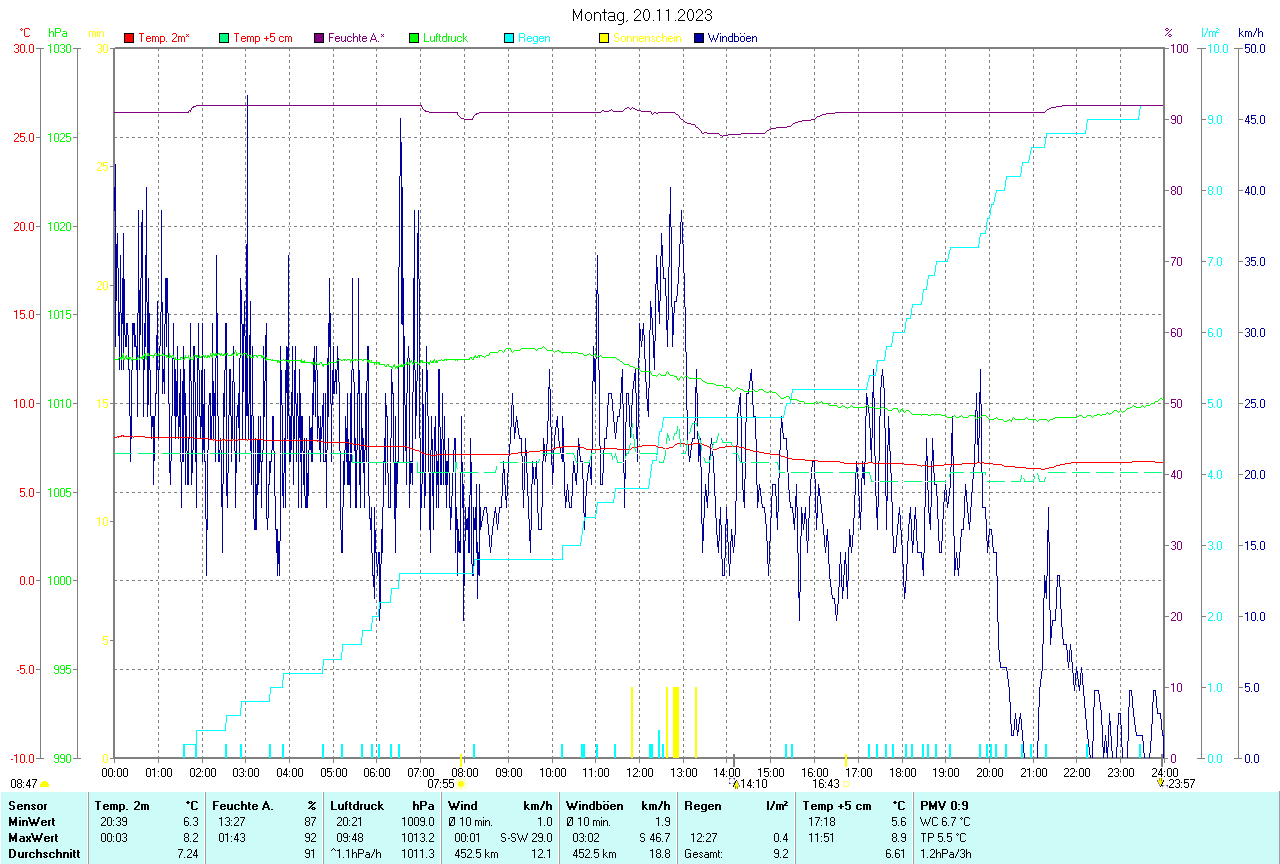Click the '1030' pressure axis value
The image size is (1280, 864).
coord(59,48)
